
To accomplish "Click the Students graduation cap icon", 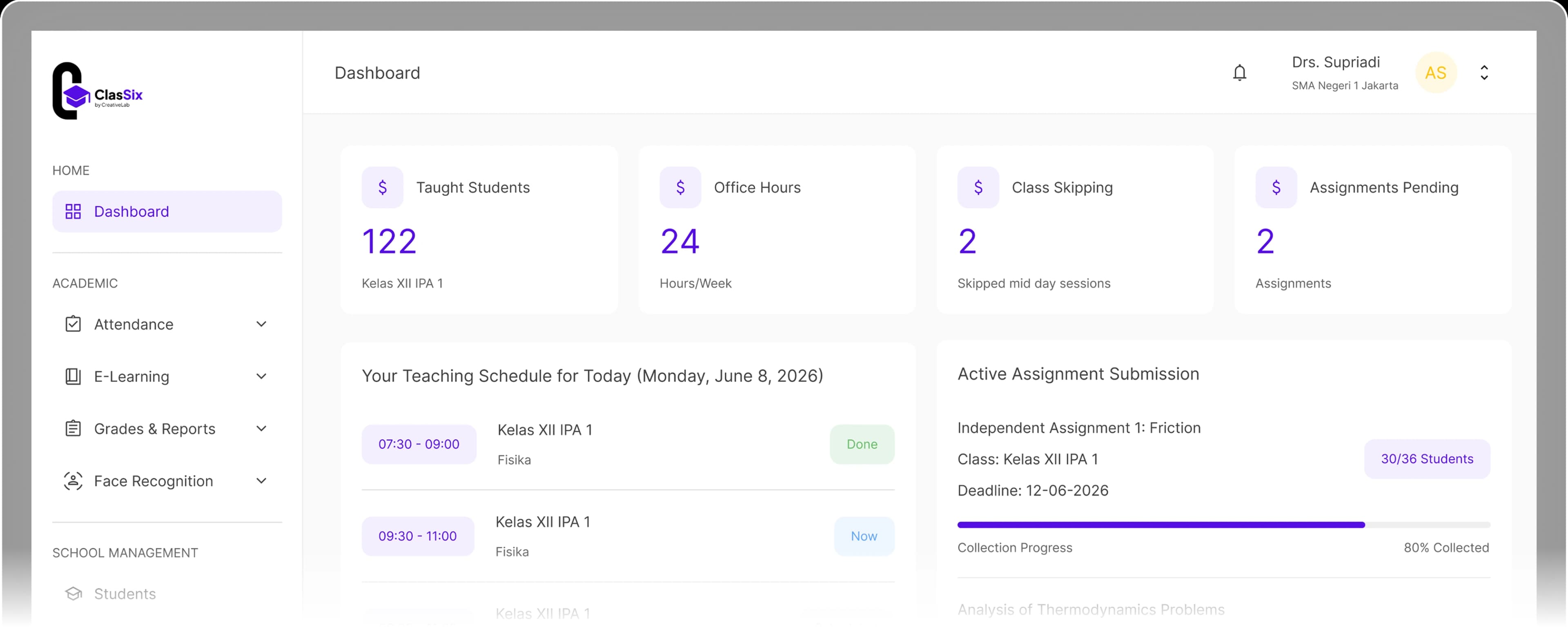I will (x=73, y=594).
